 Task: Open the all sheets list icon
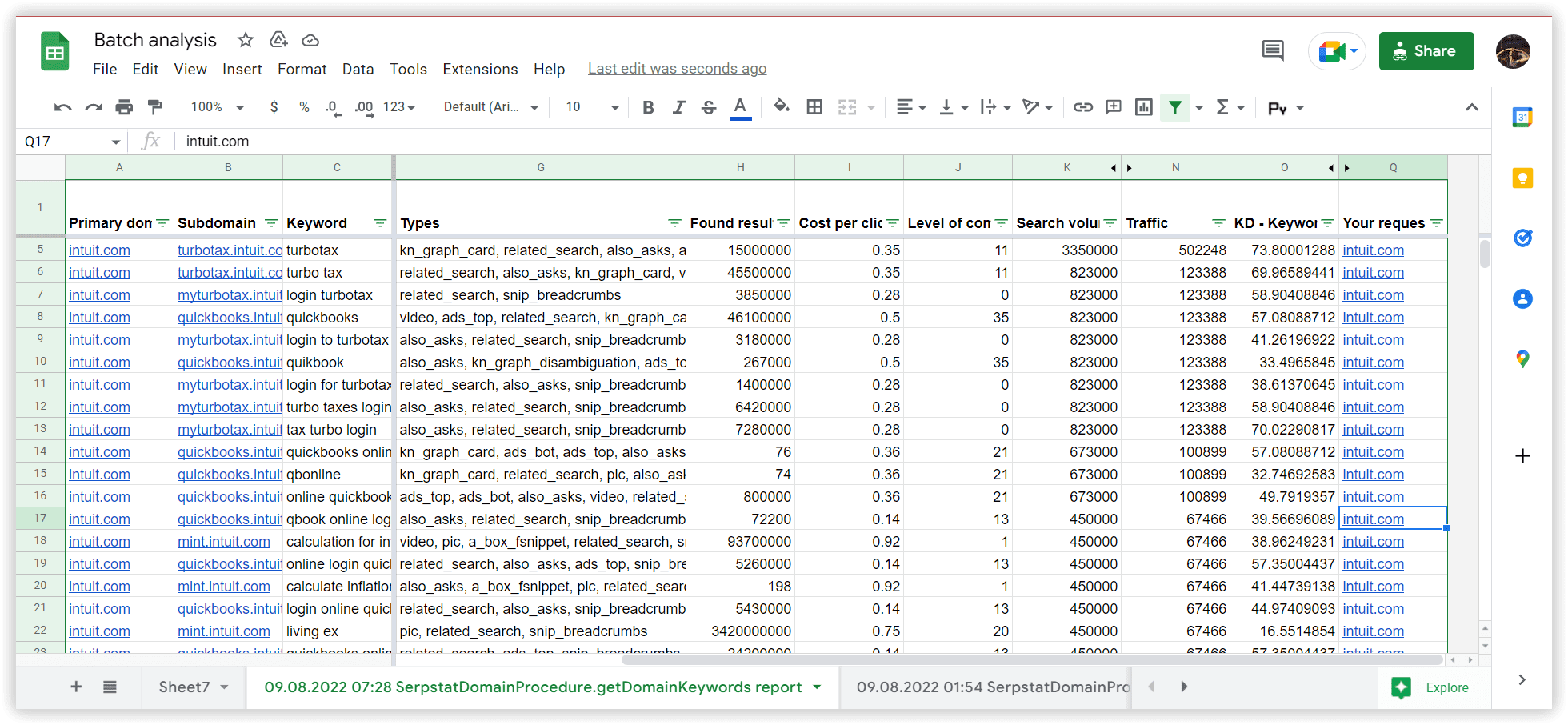(110, 687)
